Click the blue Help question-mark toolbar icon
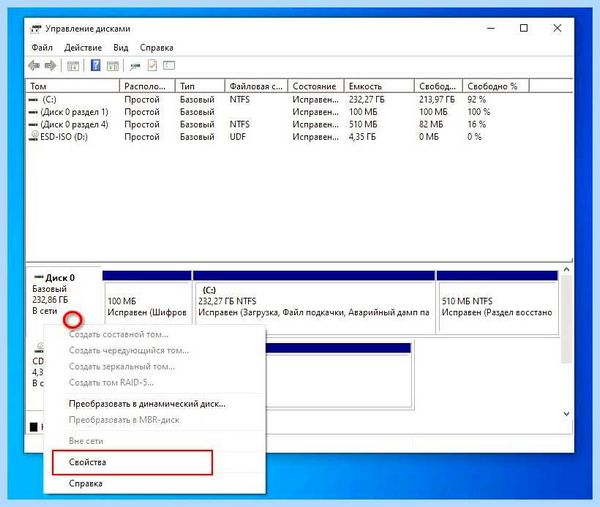Image resolution: width=600 pixels, height=507 pixels. [x=96, y=65]
